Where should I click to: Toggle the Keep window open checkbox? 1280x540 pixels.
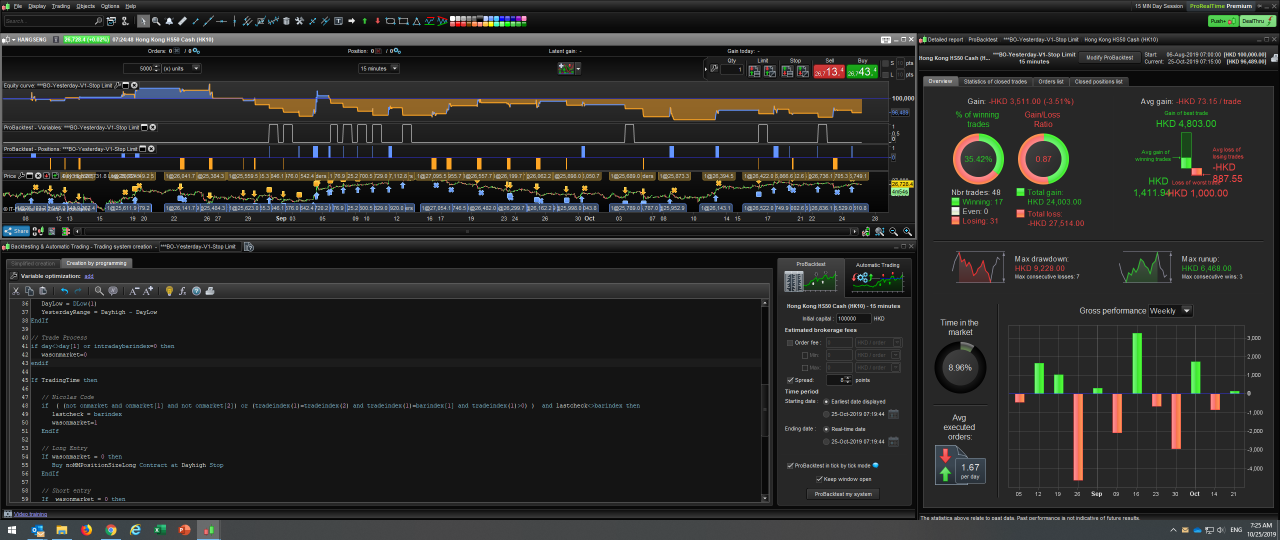click(818, 479)
